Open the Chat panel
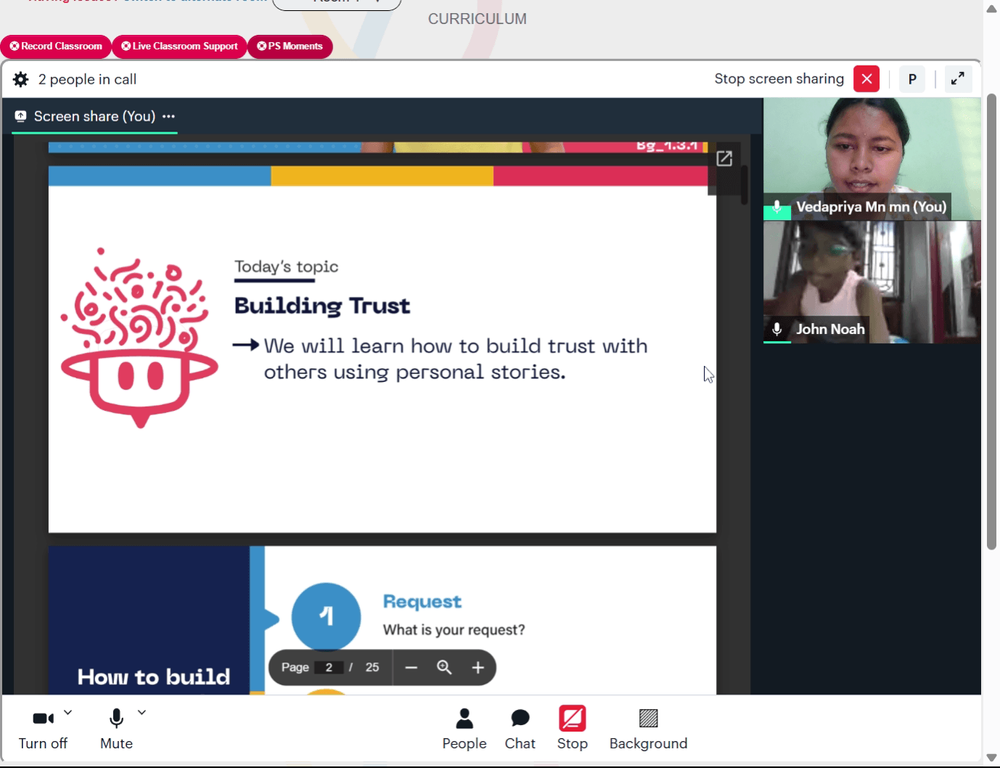The height and width of the screenshot is (768, 1000). click(520, 728)
